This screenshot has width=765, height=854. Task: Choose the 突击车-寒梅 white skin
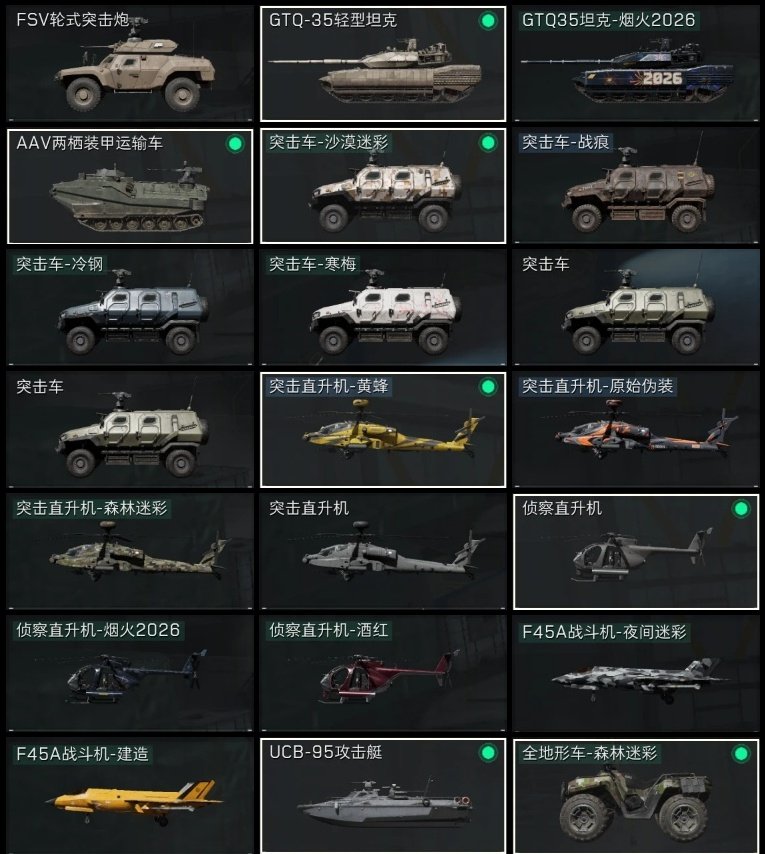(383, 308)
